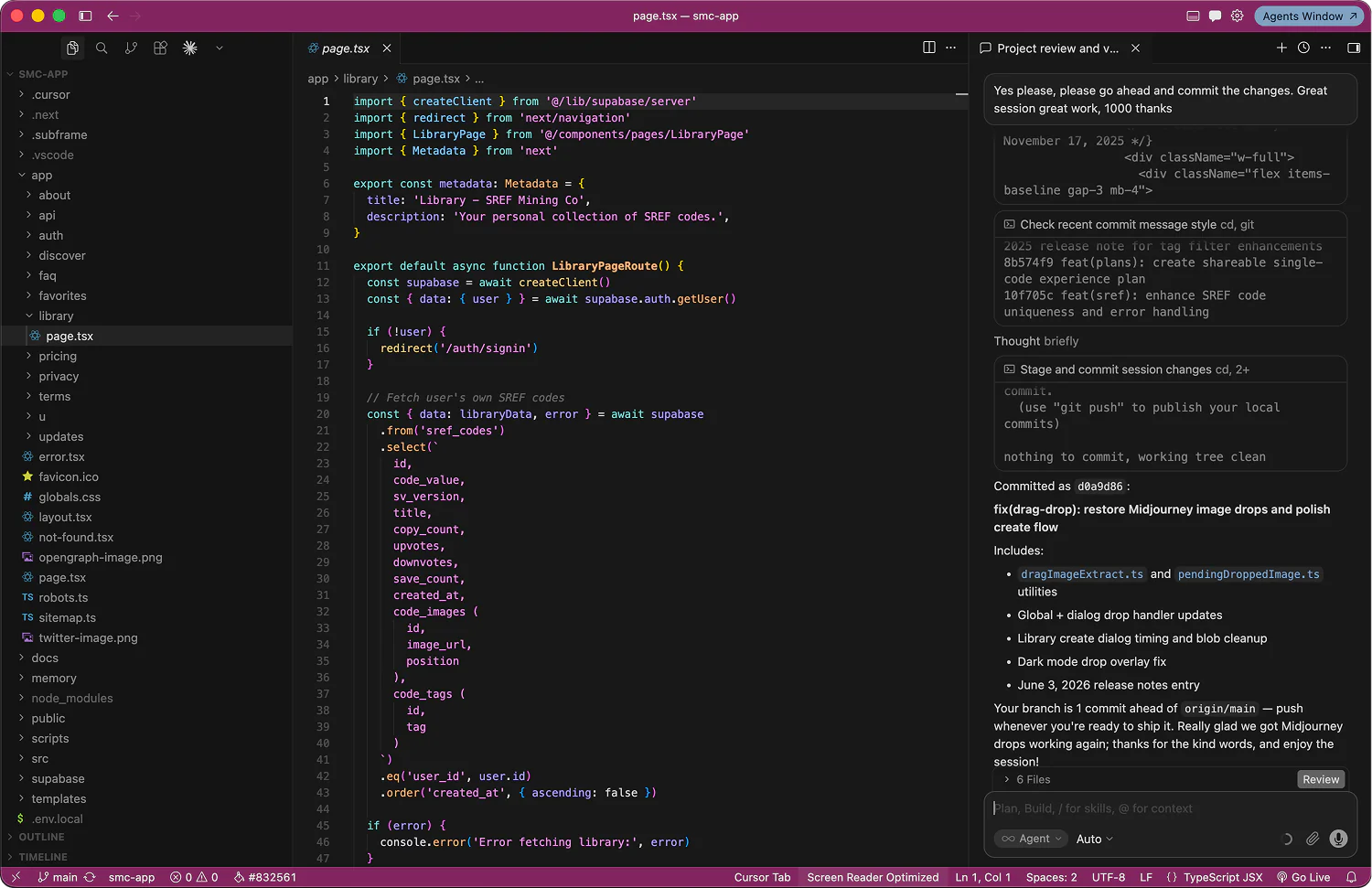Open the Auto model dropdown
The width and height of the screenshot is (1372, 888).
(x=1094, y=839)
